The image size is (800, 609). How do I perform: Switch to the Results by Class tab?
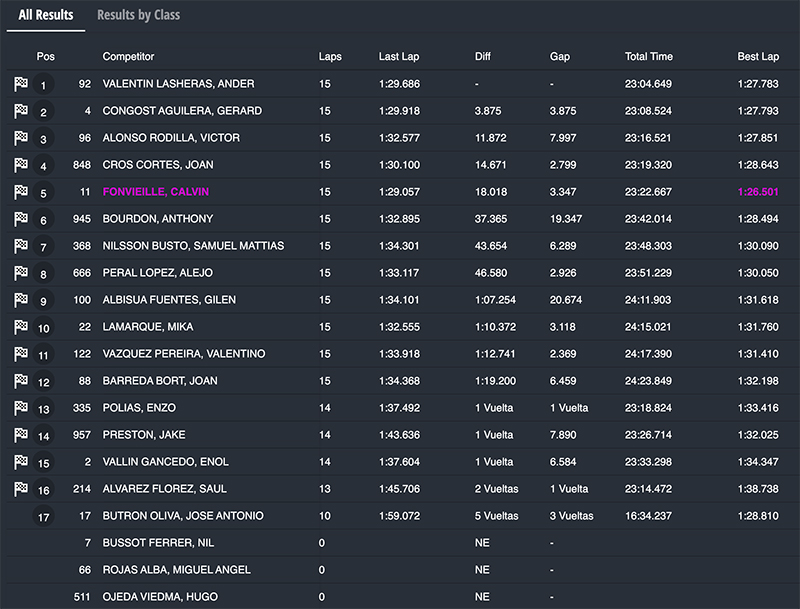[138, 15]
